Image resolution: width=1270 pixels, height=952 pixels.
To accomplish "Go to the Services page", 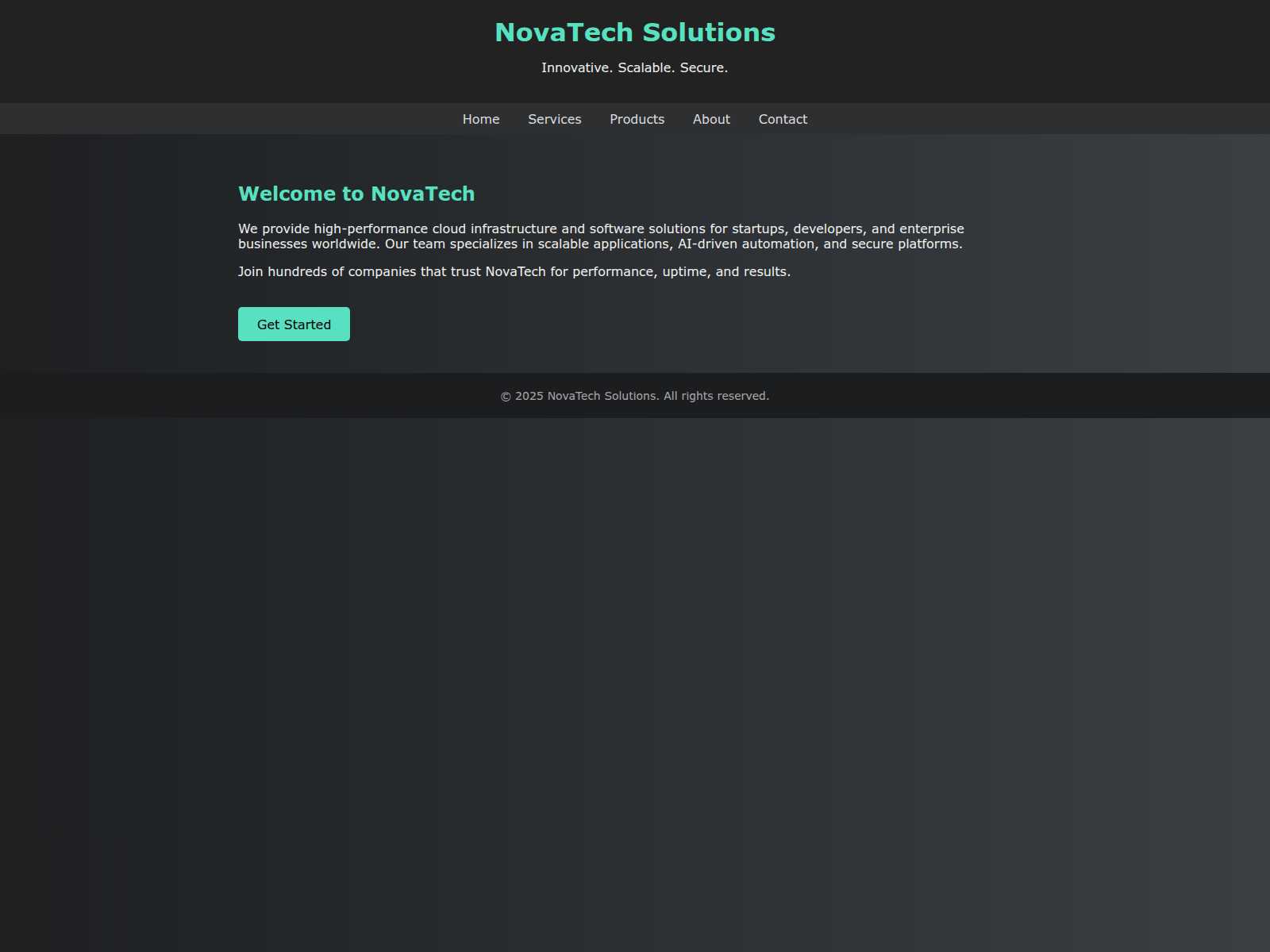I will click(555, 119).
